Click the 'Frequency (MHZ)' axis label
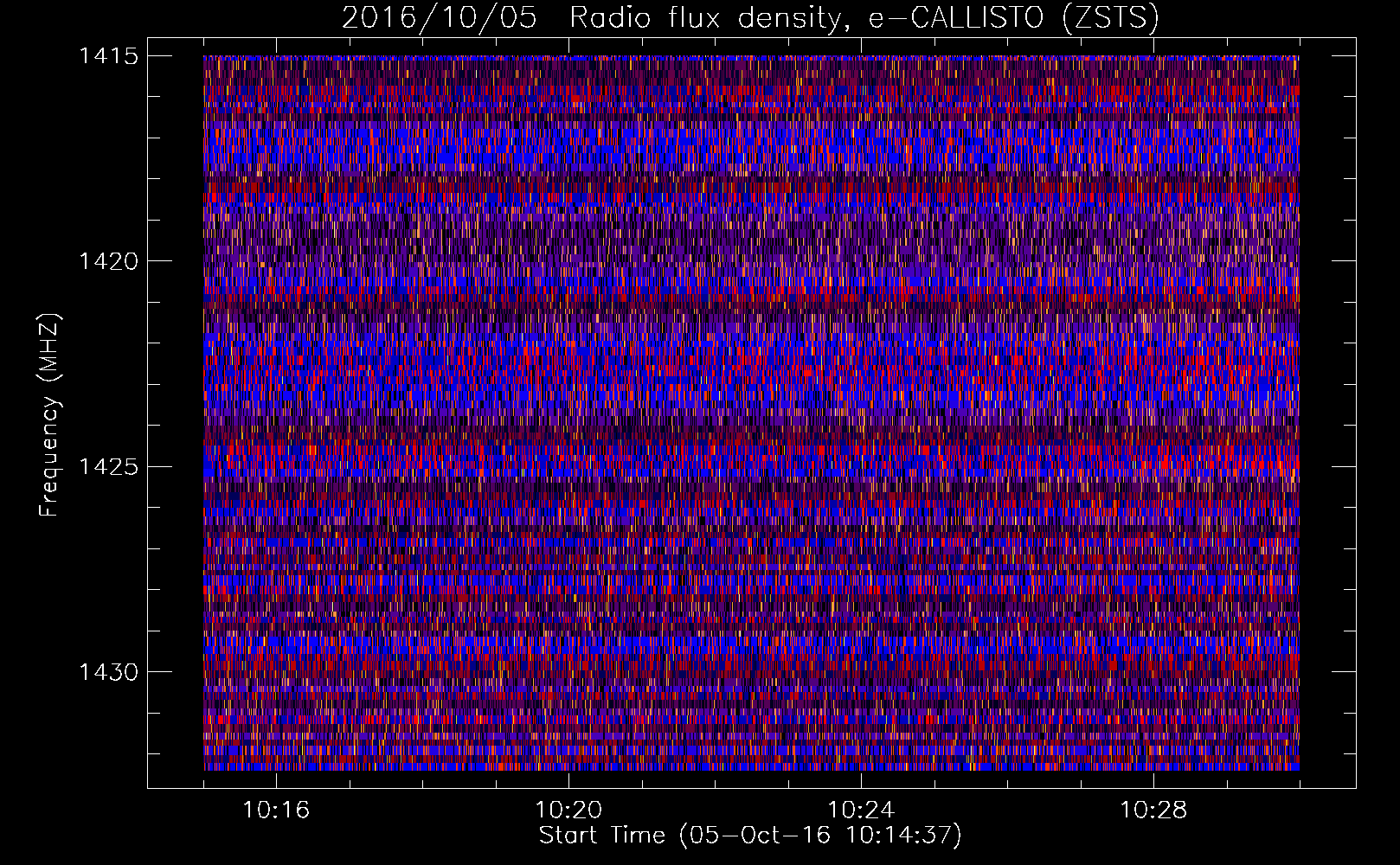 click(x=49, y=414)
